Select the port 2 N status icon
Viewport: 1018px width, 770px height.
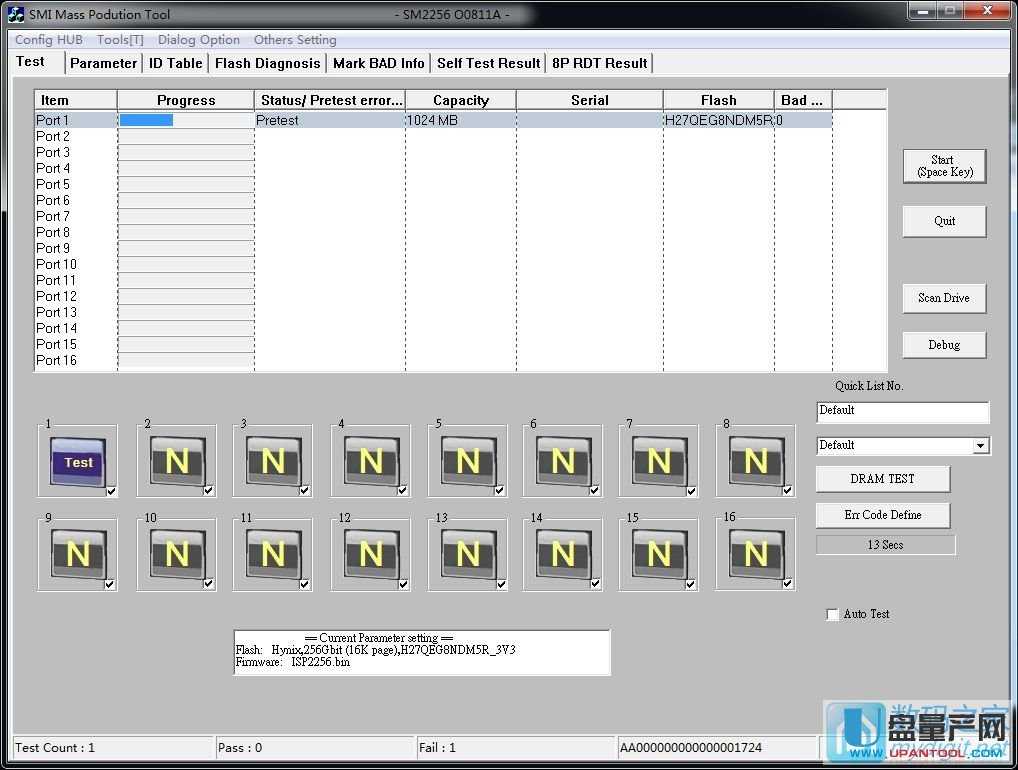176,461
